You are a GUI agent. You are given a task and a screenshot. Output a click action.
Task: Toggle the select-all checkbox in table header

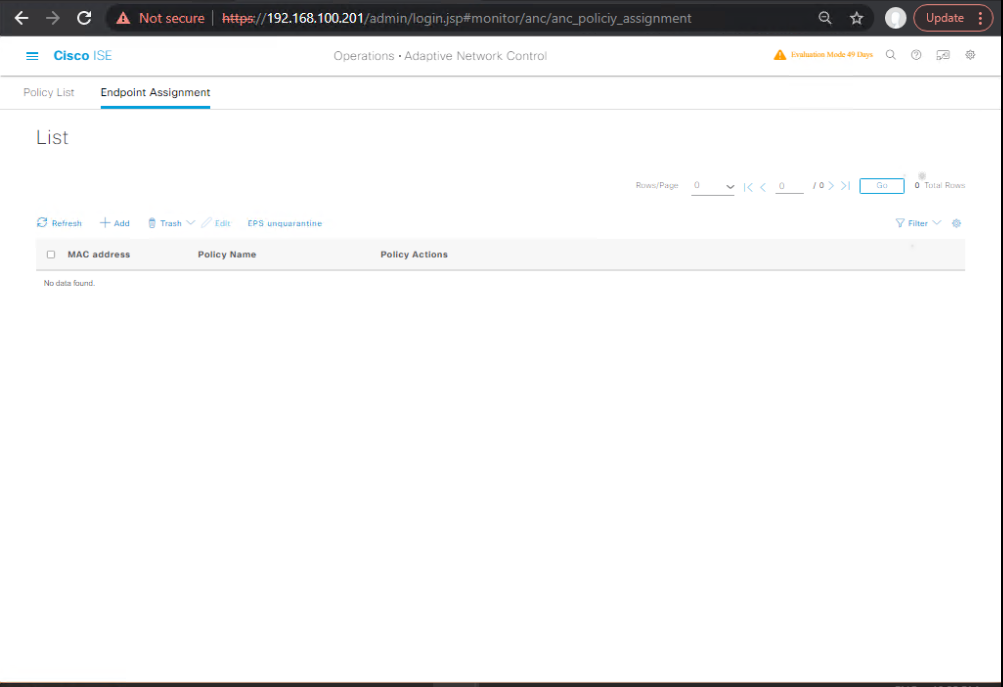point(51,255)
